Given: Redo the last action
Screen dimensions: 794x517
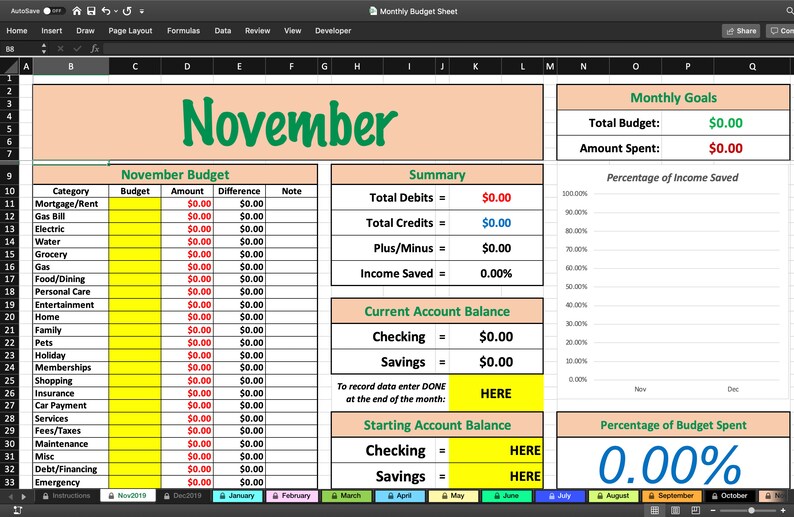Looking at the screenshot, I should [127, 11].
